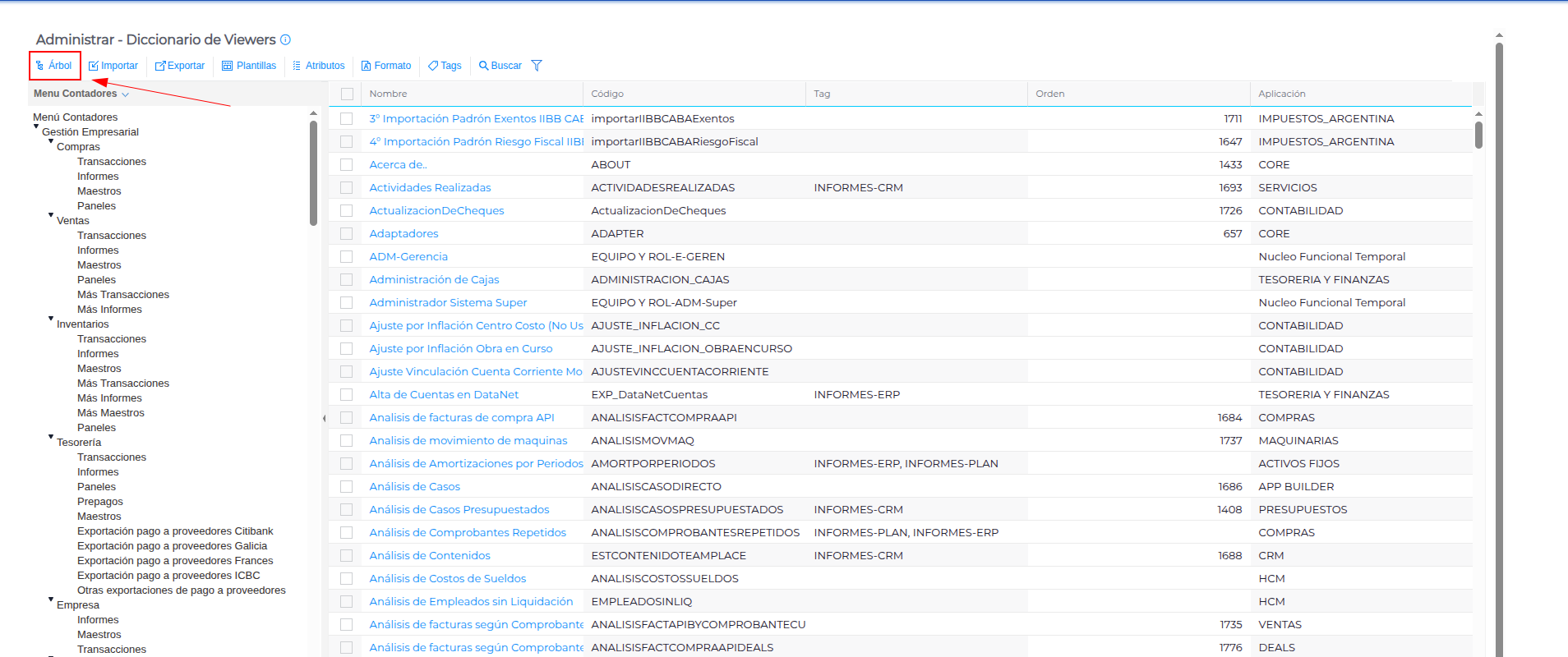Image resolution: width=1568 pixels, height=657 pixels.
Task: Open Análisis de Comprobantes Repetidos link
Action: (468, 532)
